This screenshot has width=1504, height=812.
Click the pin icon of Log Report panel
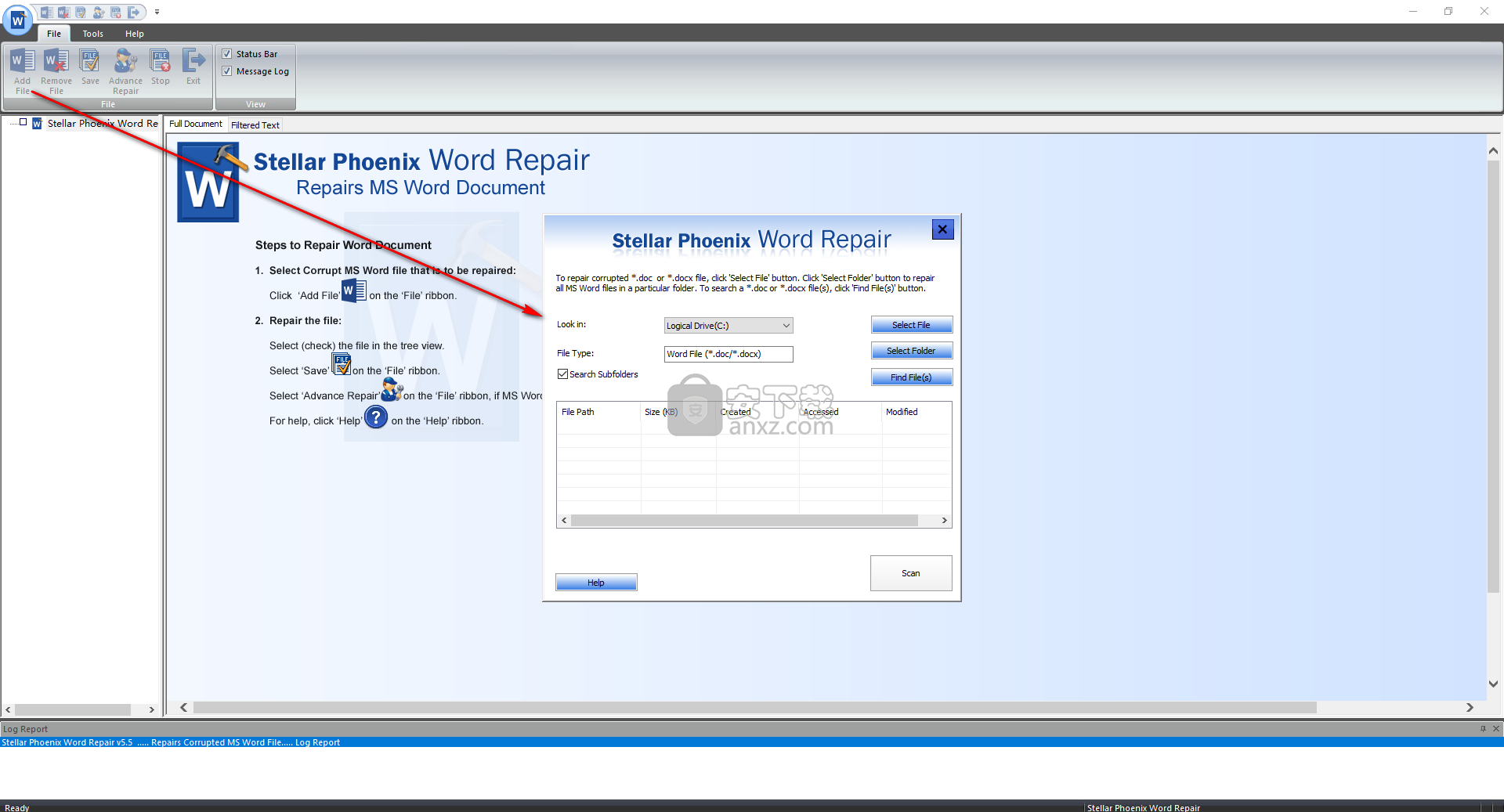[x=1483, y=729]
